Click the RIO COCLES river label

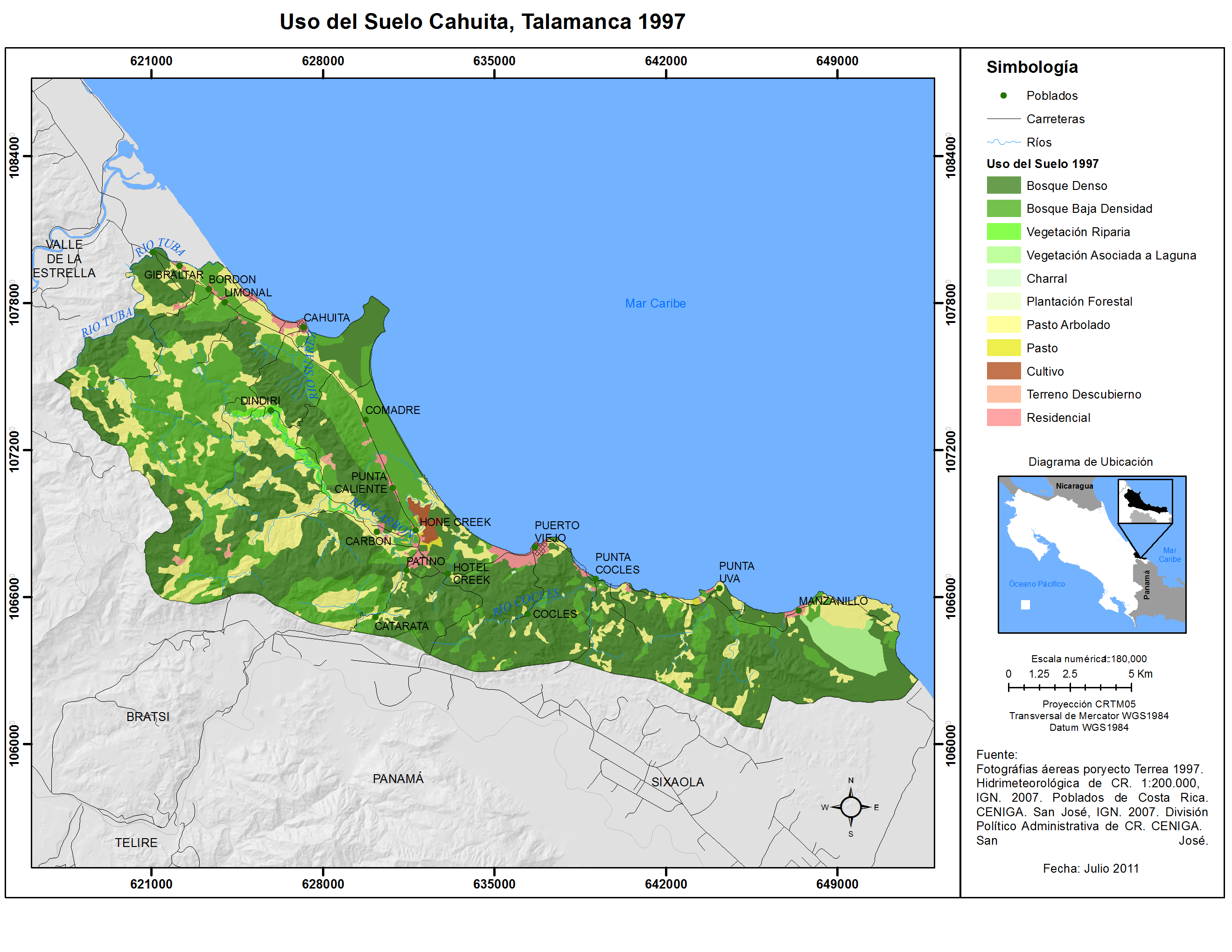[526, 603]
